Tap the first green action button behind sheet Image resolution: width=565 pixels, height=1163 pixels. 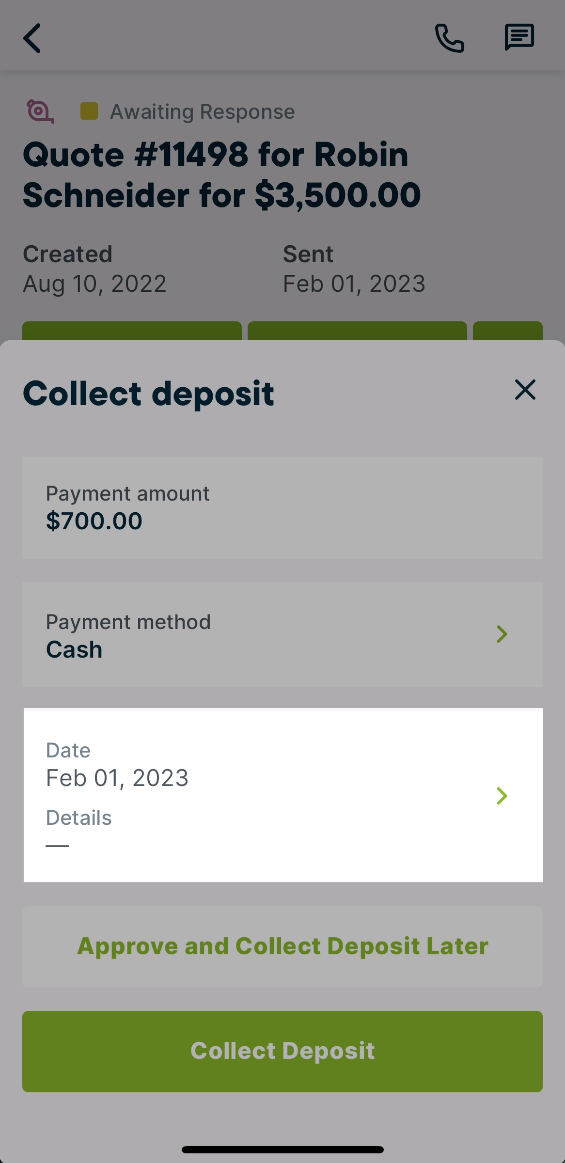(x=132, y=331)
